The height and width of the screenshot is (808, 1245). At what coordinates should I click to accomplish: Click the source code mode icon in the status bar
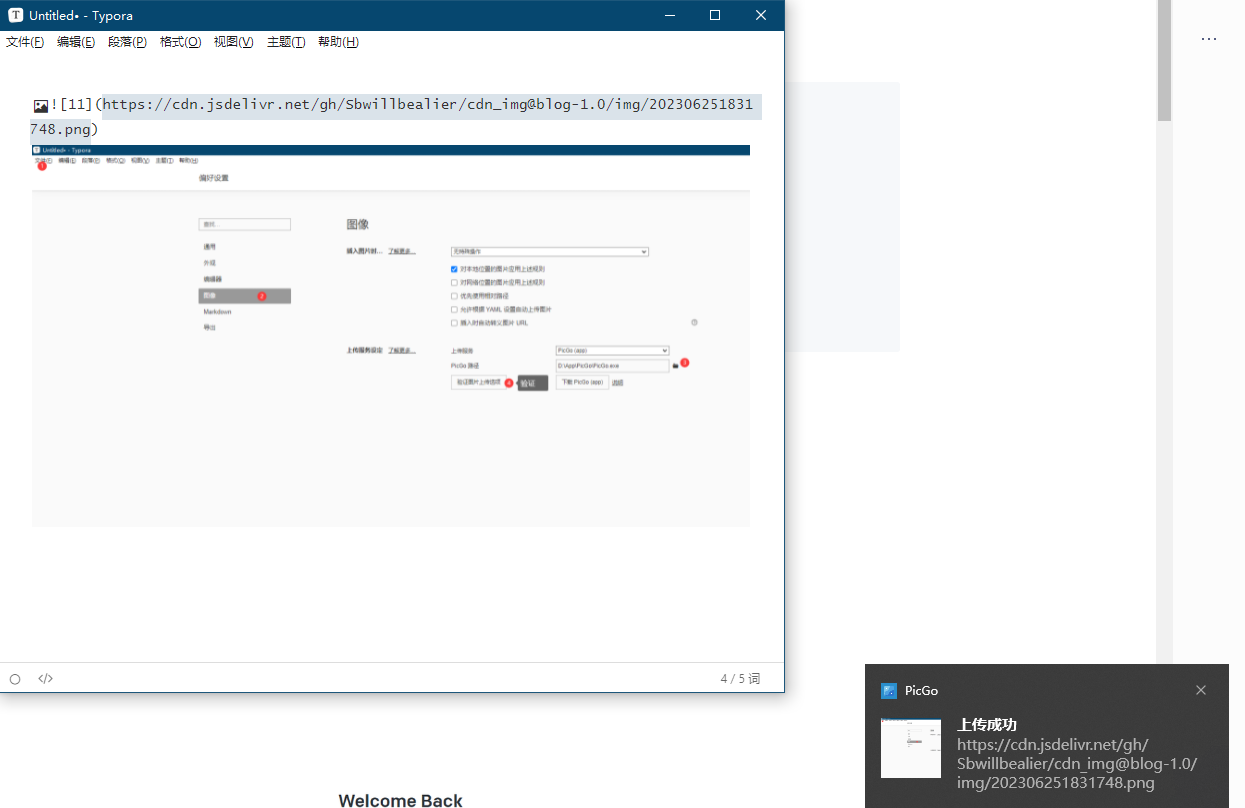pyautogui.click(x=45, y=678)
